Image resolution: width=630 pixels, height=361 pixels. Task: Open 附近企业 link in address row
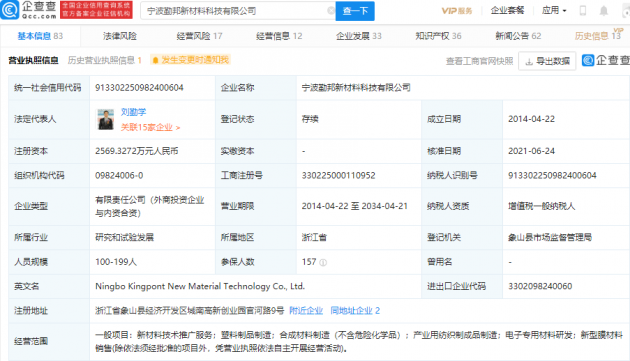(x=306, y=310)
